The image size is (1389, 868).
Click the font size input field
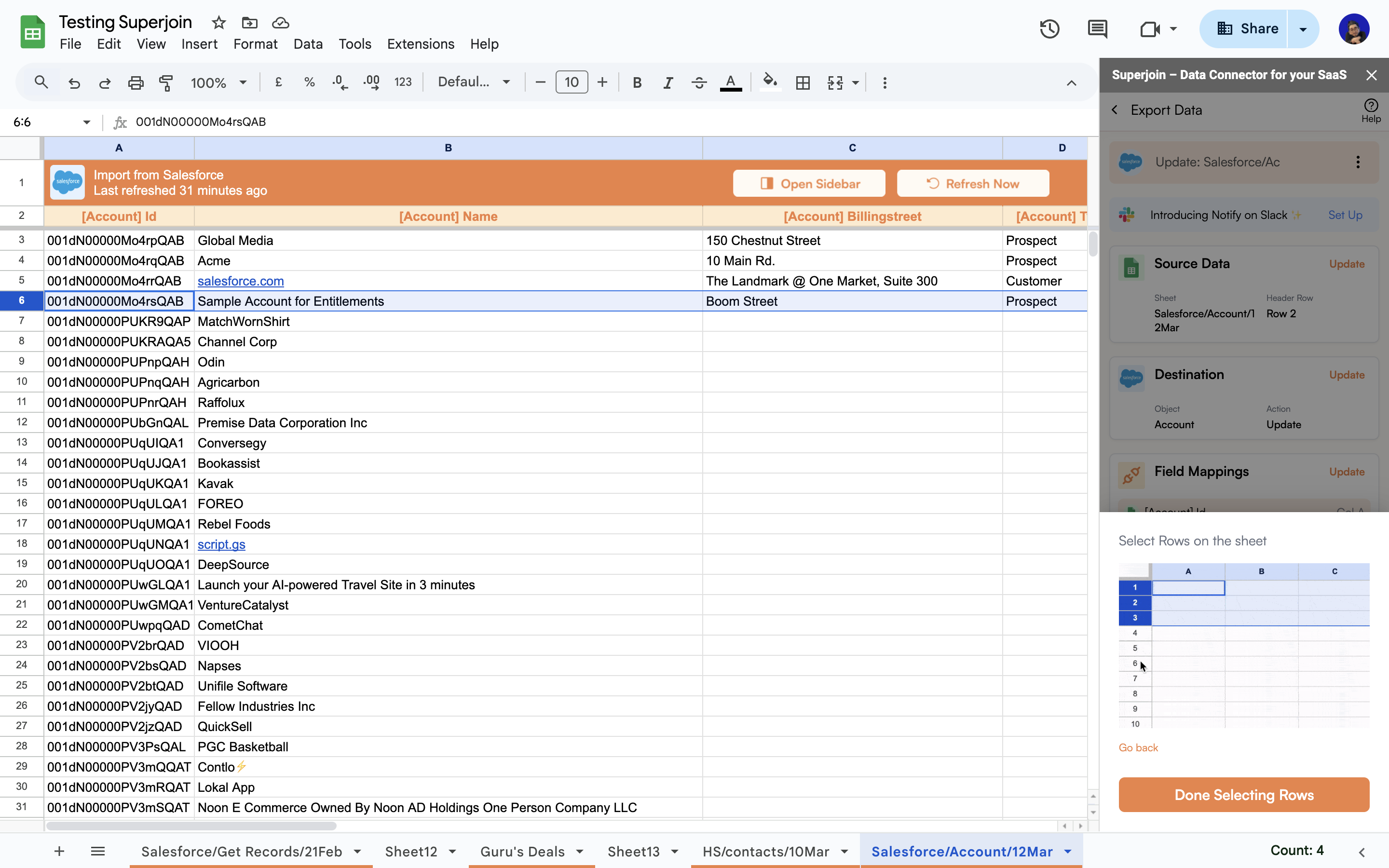(571, 82)
